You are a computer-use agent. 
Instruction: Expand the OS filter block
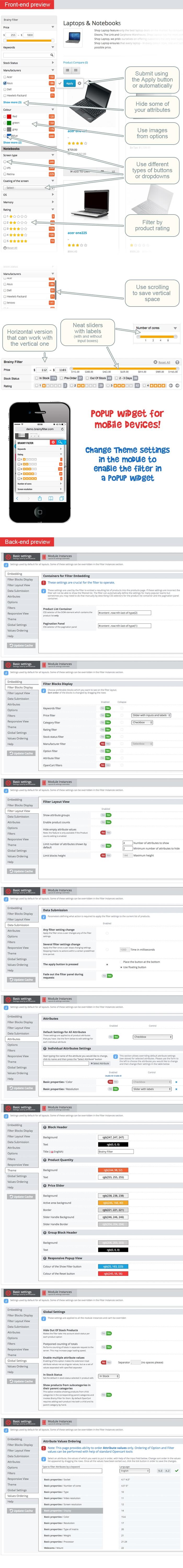[x=52, y=195]
